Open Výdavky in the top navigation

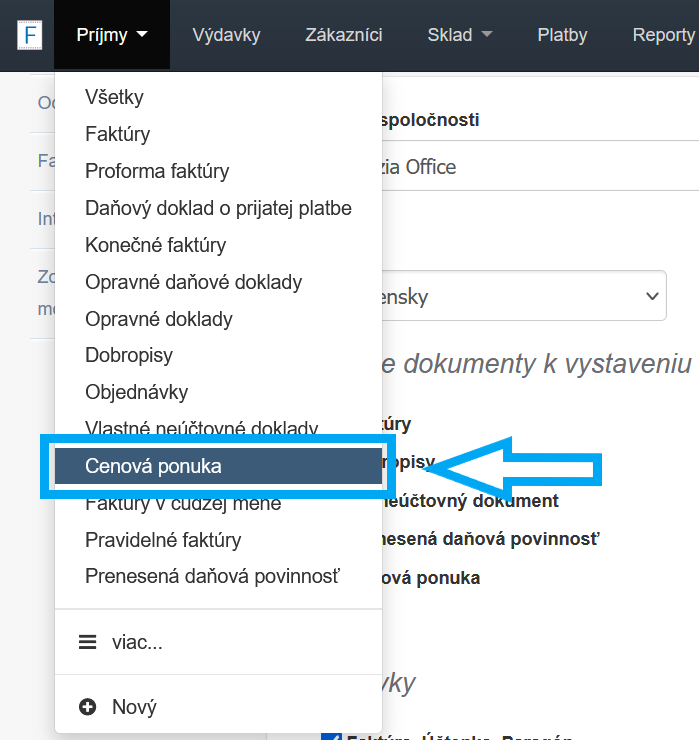pos(226,35)
